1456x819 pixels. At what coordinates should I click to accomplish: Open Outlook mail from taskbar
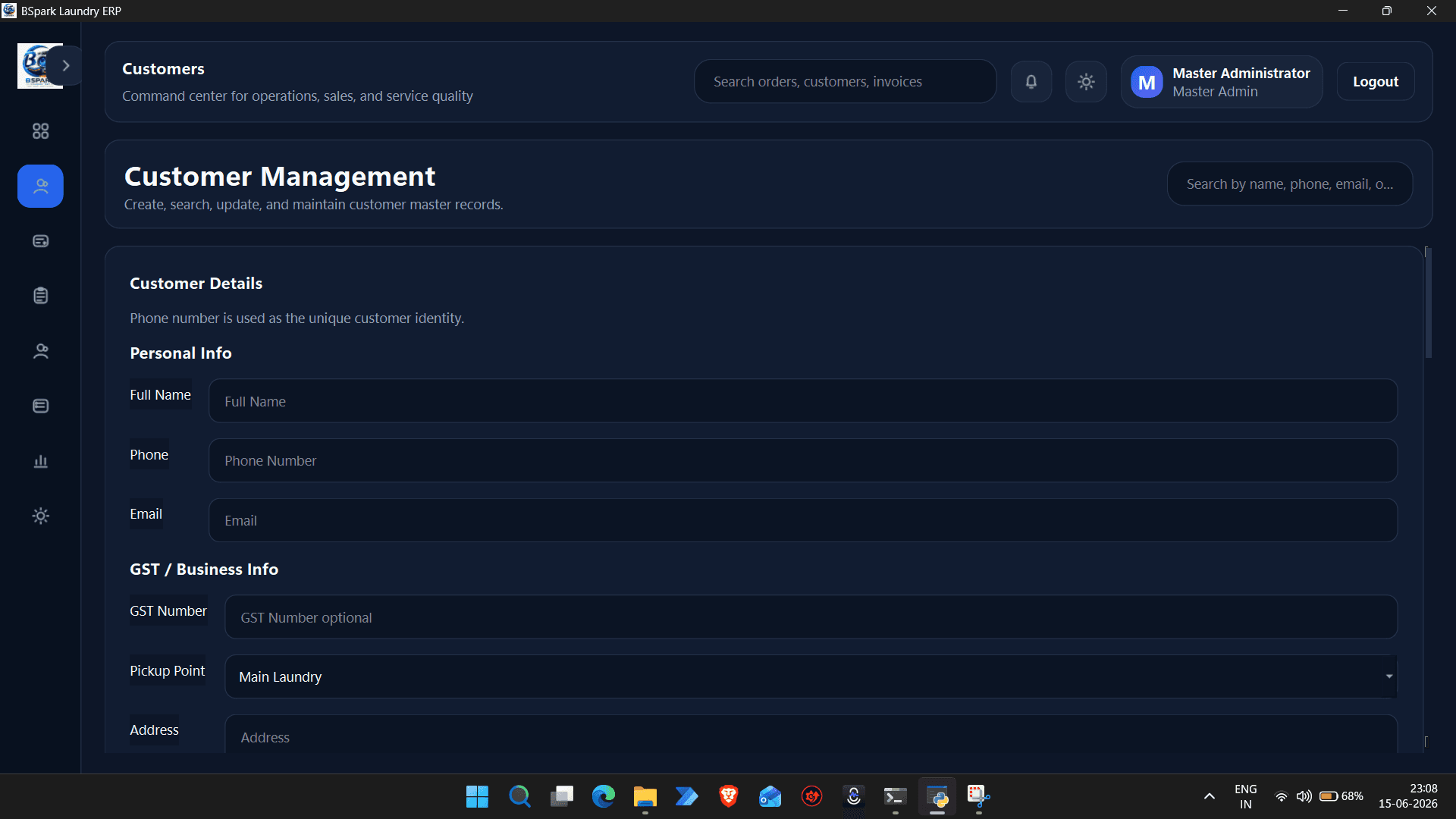[x=770, y=796]
